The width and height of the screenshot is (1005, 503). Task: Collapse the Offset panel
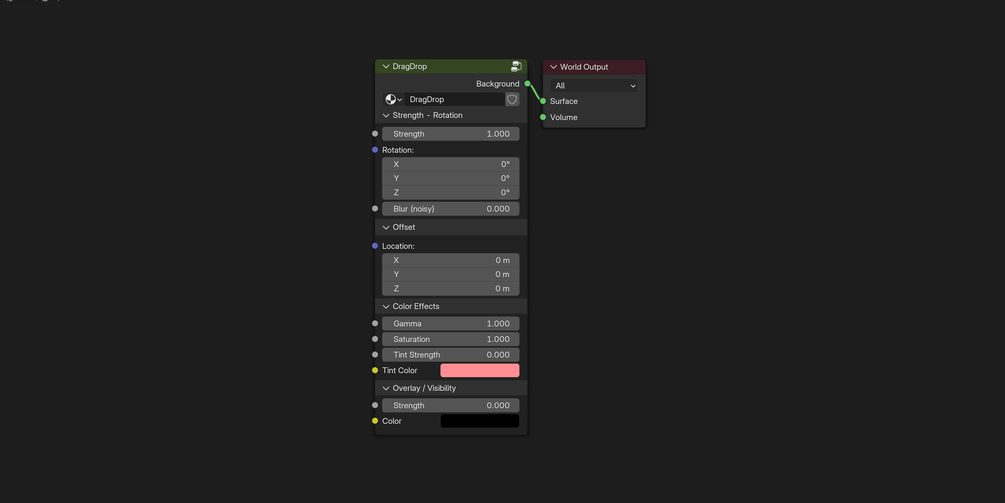coord(386,227)
